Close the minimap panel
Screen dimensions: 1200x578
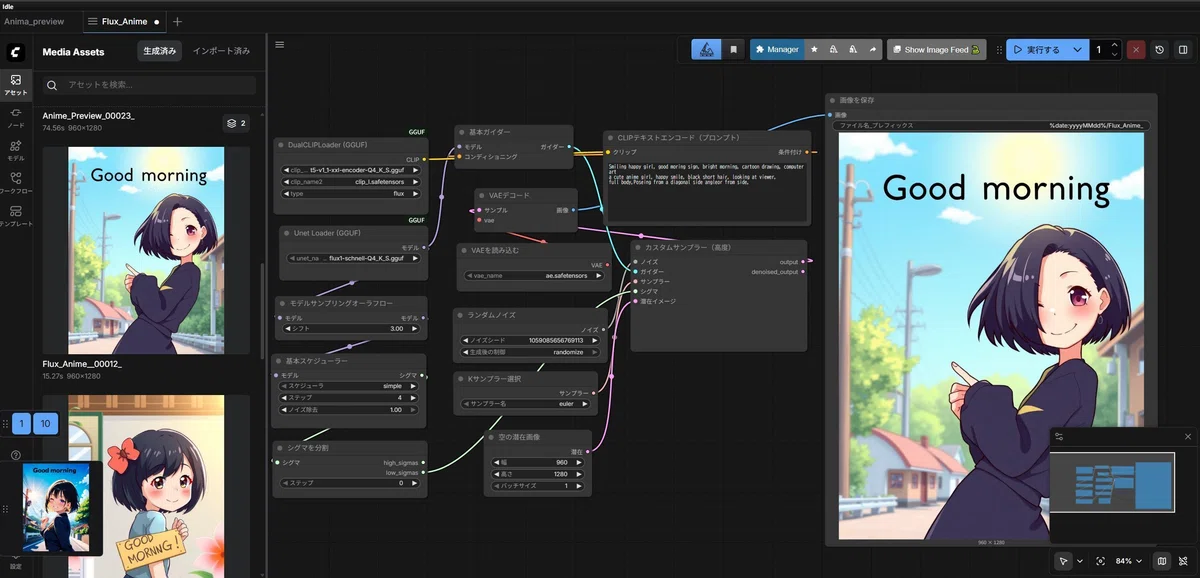(x=1187, y=437)
